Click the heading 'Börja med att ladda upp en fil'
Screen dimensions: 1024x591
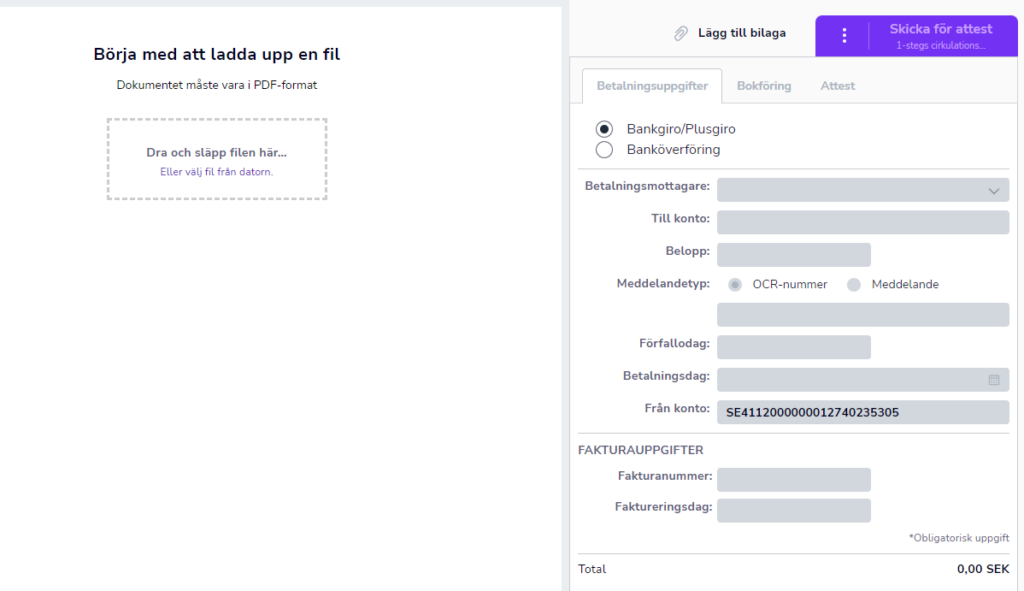tap(216, 54)
